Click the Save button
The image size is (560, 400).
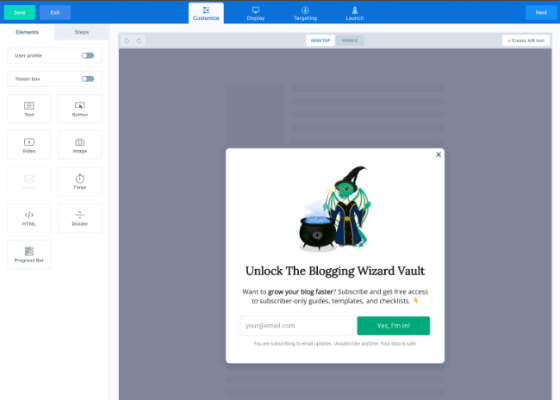[20, 12]
